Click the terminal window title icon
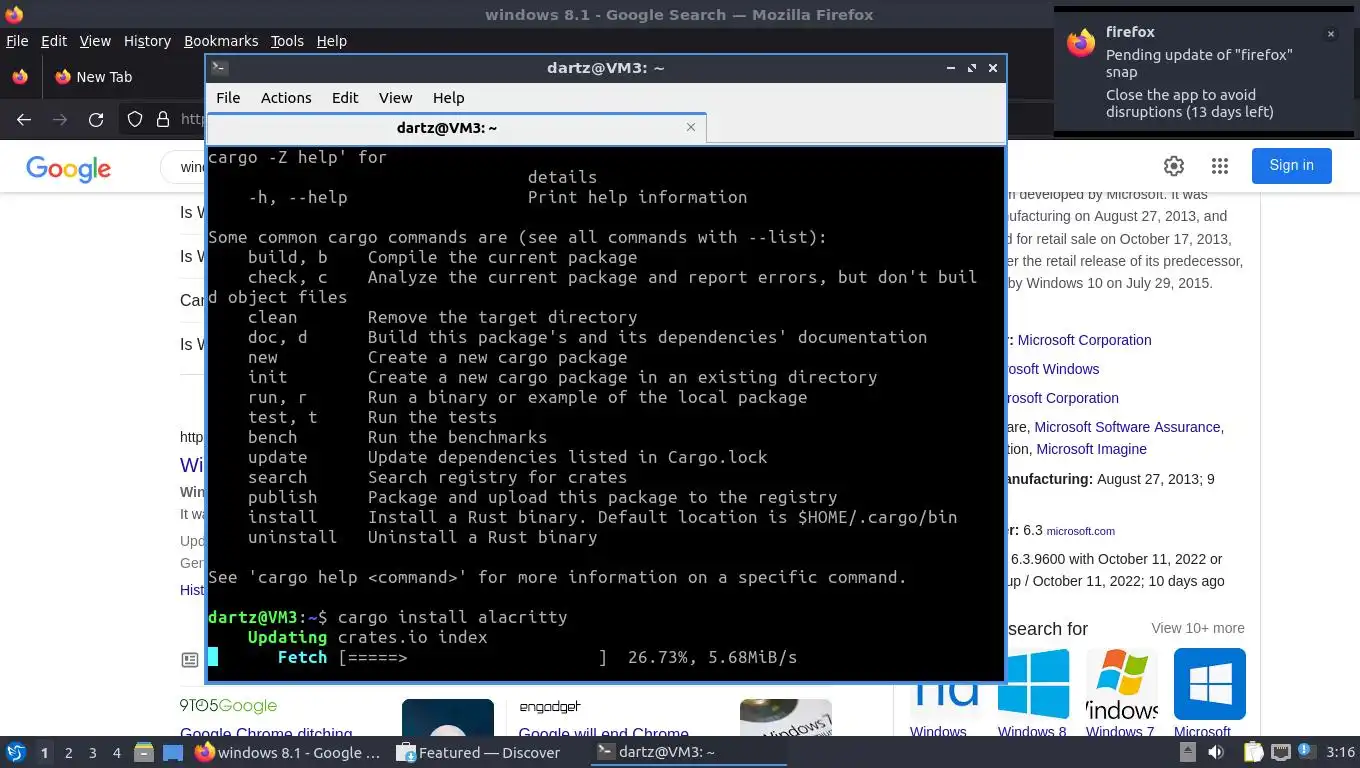The width and height of the screenshot is (1360, 768). click(x=220, y=68)
